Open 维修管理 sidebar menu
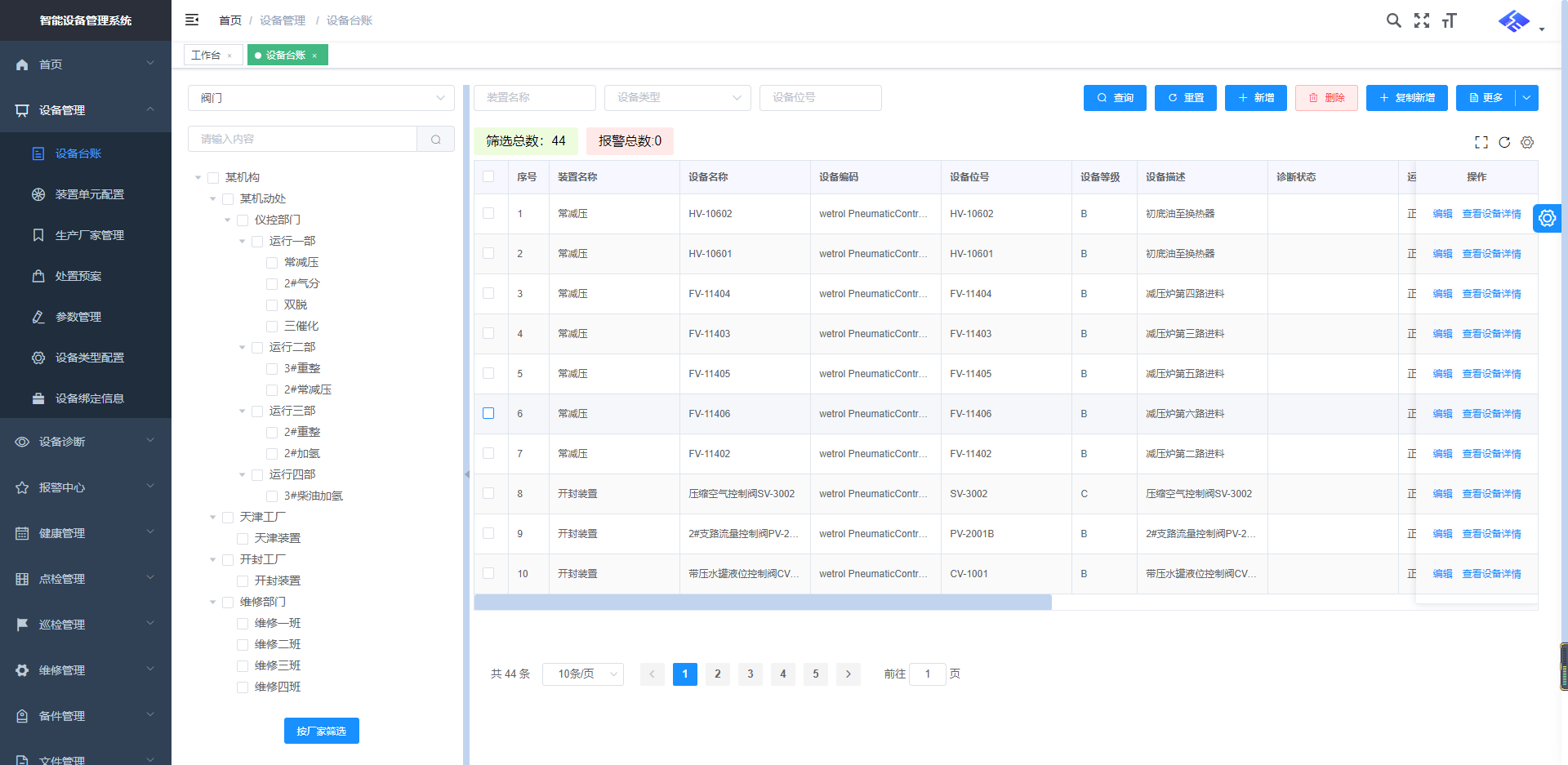 [x=86, y=670]
